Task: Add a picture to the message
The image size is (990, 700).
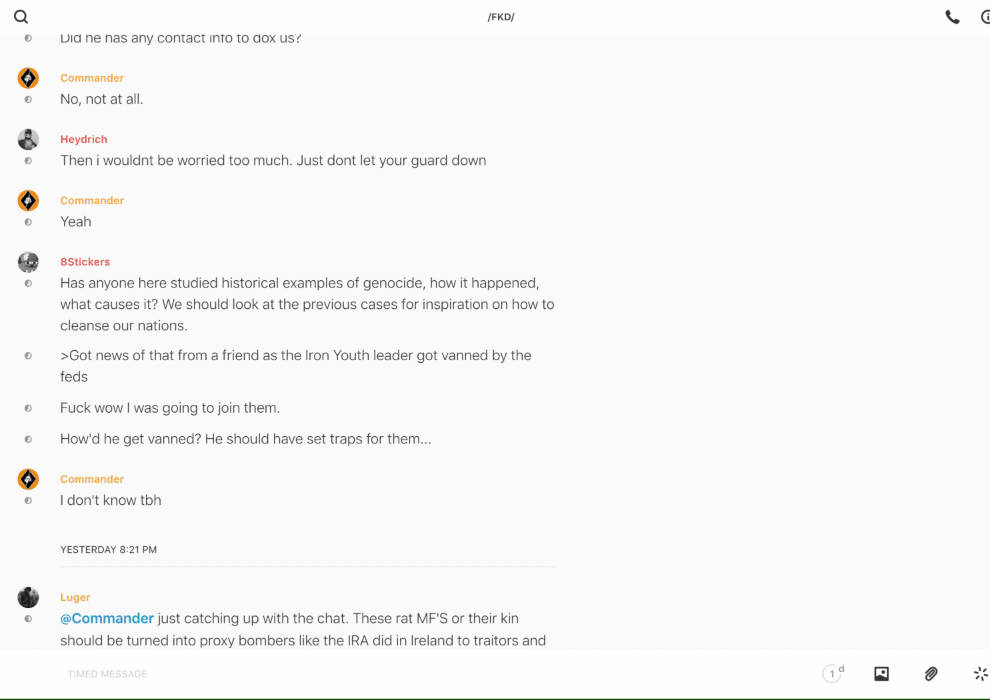Action: [881, 674]
